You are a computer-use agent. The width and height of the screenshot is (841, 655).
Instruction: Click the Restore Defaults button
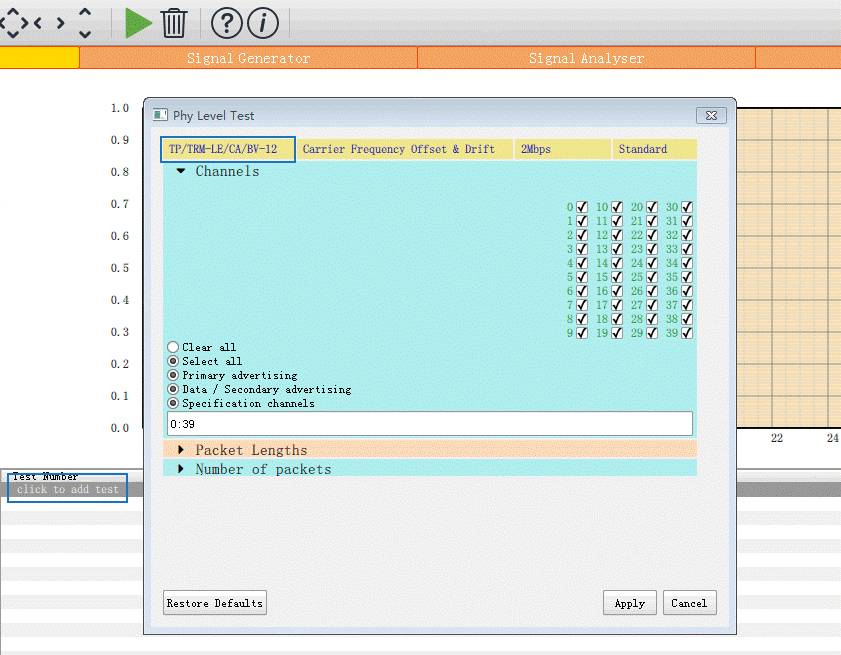coord(215,603)
